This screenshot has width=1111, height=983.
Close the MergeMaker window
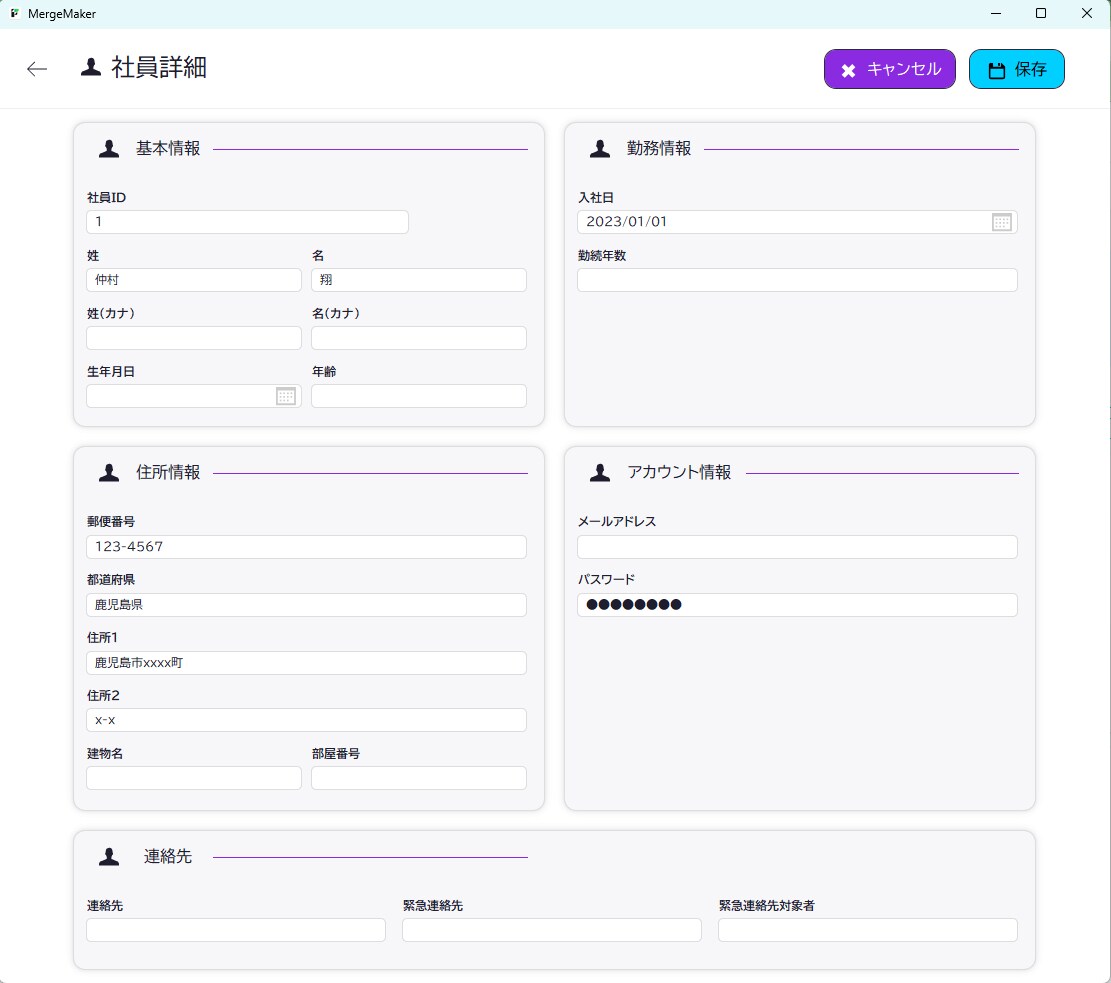[1086, 13]
